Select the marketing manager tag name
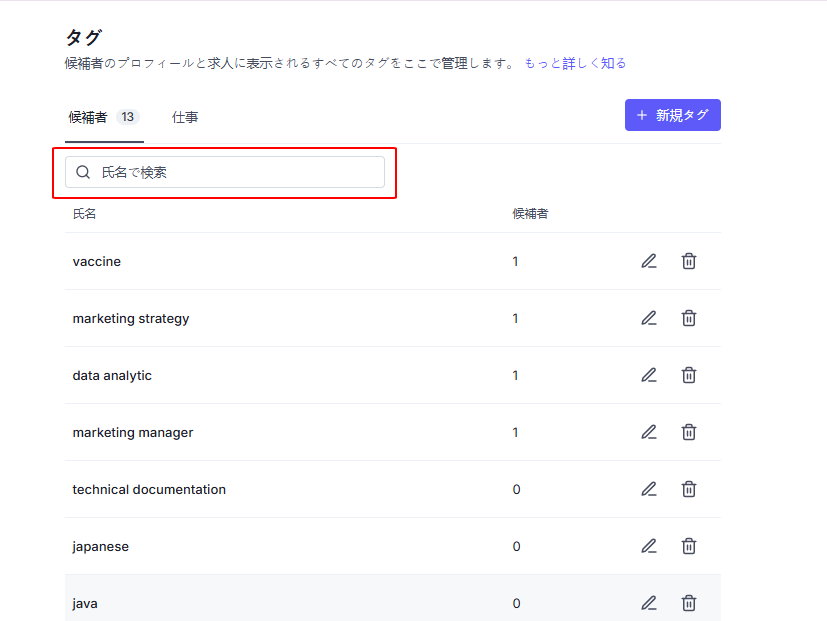 coord(133,433)
